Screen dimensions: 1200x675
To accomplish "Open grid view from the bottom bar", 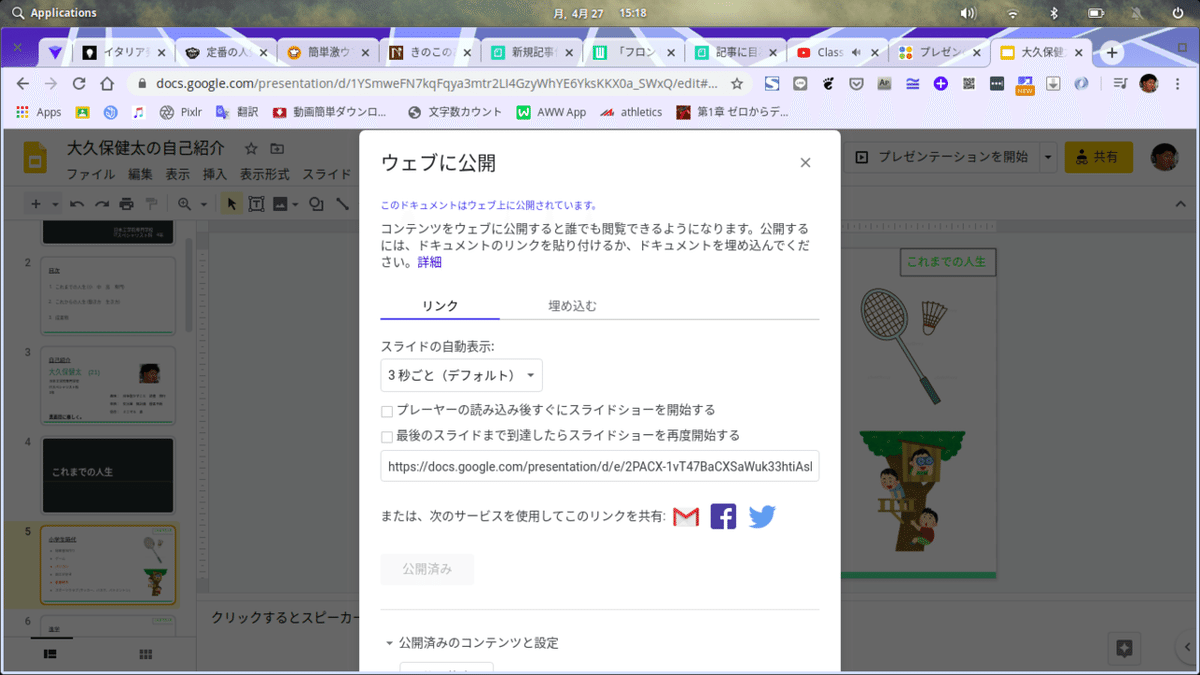I will (x=145, y=653).
